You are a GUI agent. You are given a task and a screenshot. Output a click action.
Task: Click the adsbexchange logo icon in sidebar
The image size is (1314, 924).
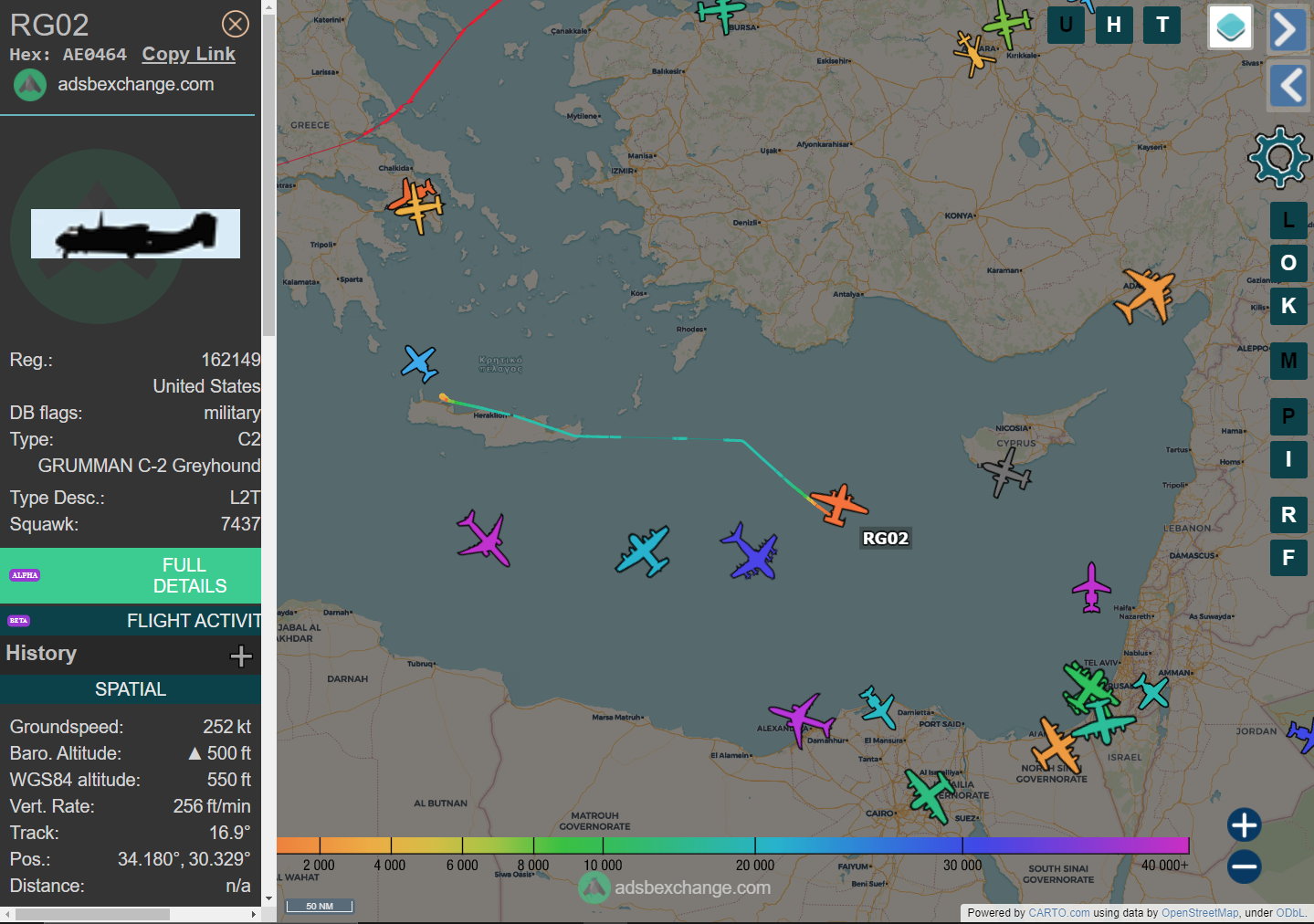click(30, 85)
